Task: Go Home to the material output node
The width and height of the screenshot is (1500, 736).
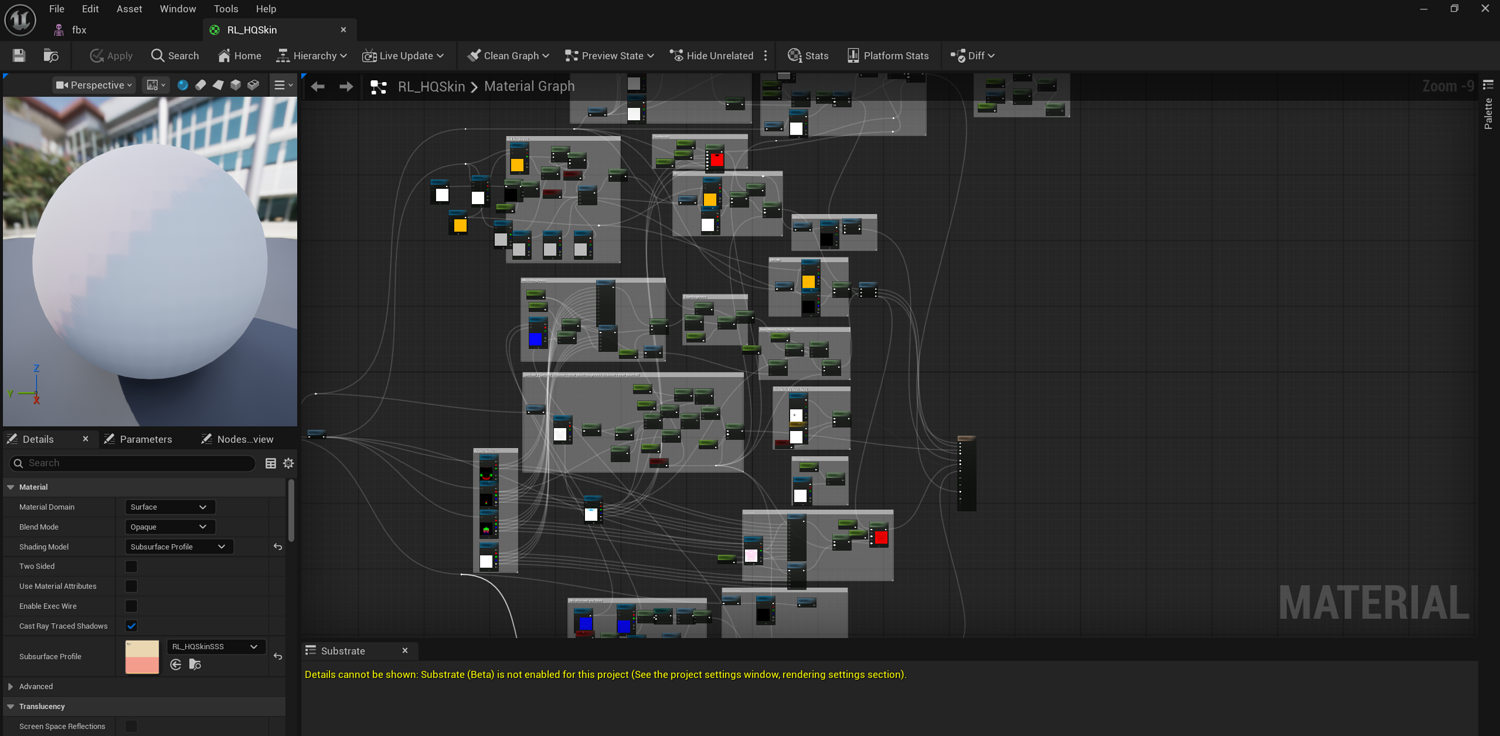Action: (240, 56)
